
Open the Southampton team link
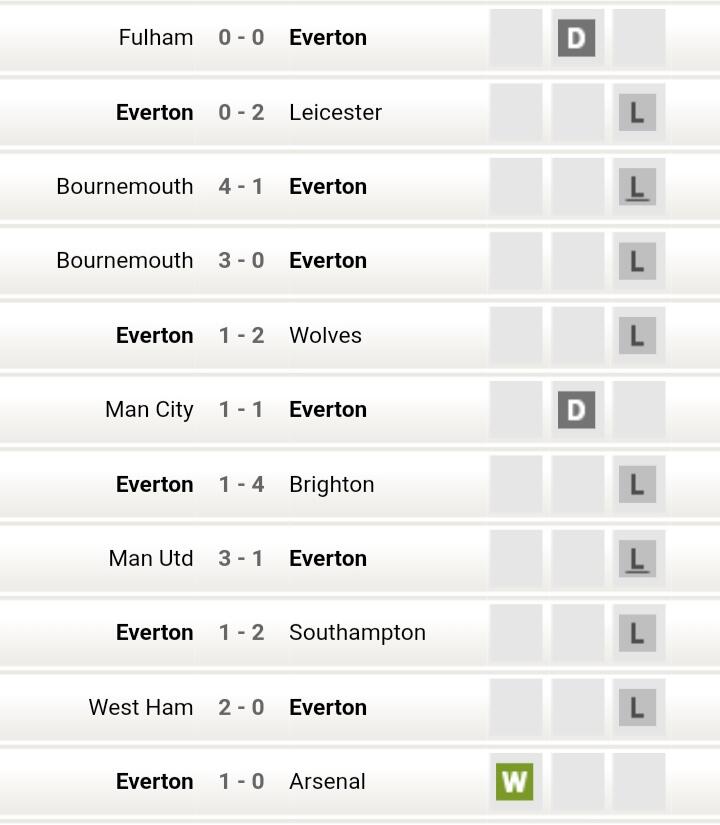click(x=357, y=633)
